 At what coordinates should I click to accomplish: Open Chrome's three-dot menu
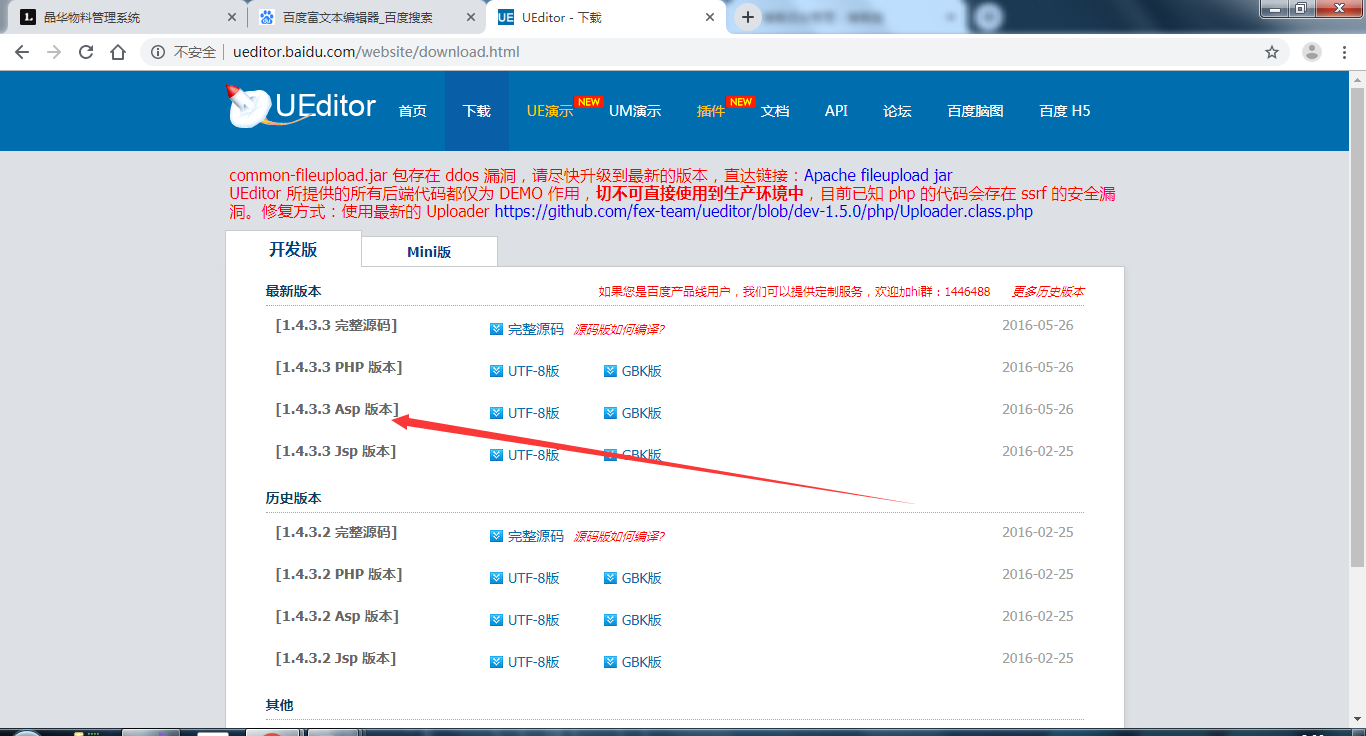(x=1345, y=52)
